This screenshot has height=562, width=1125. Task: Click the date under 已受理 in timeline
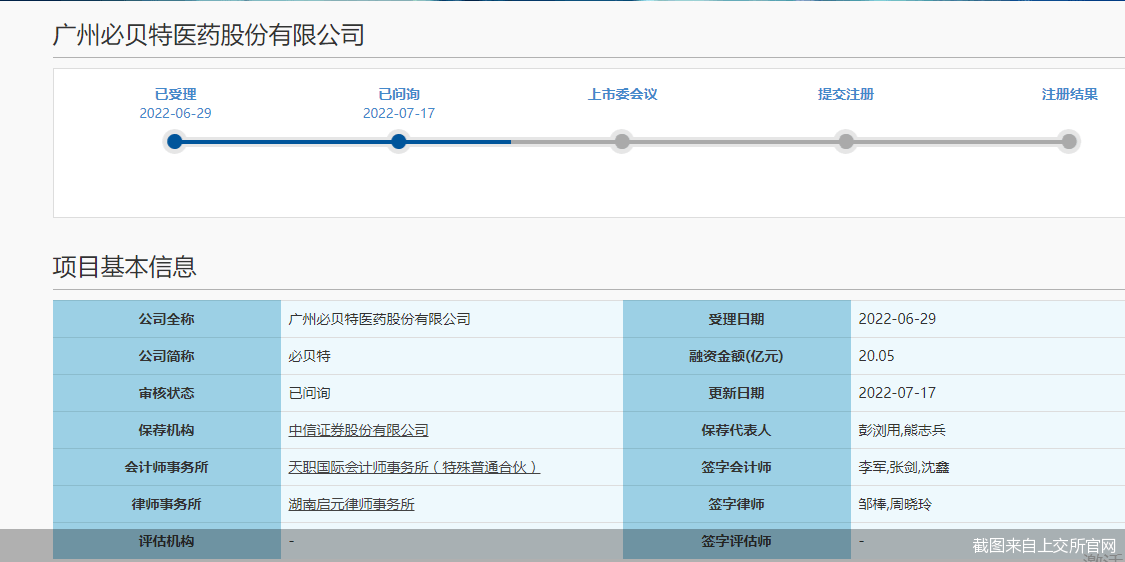[176, 113]
